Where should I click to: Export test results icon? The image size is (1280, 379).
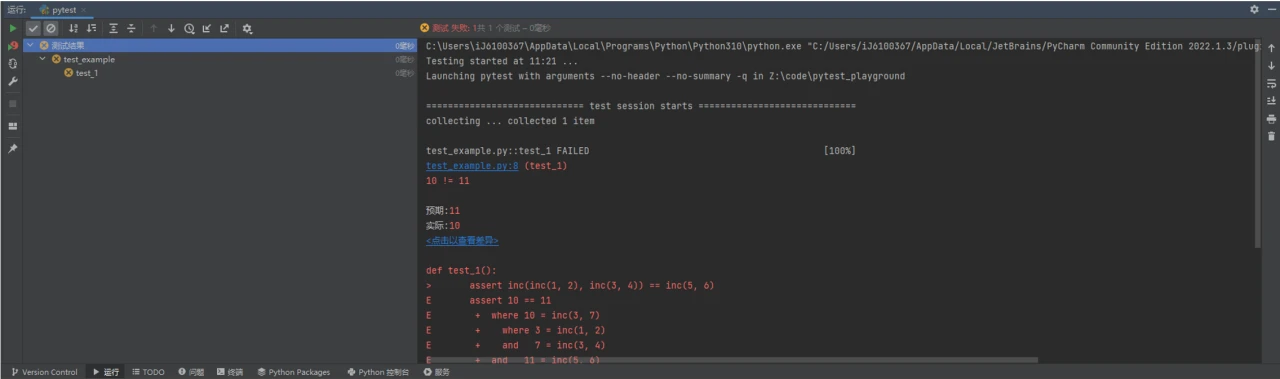pyautogui.click(x=224, y=28)
